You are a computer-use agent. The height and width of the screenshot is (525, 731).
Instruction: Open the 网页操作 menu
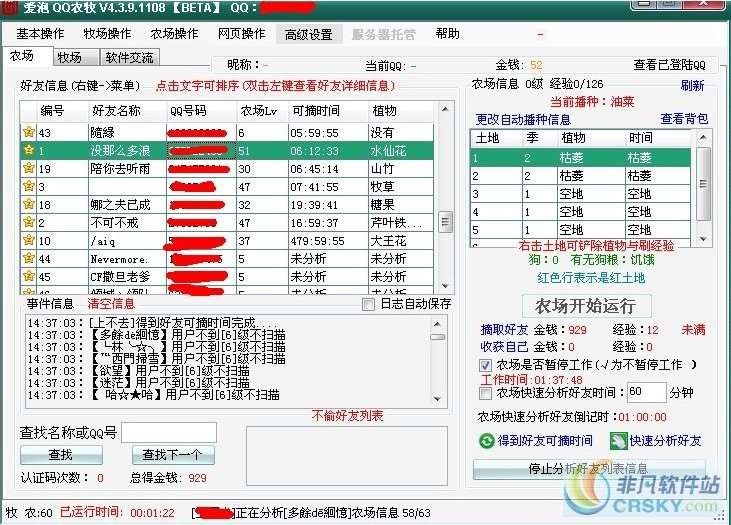click(x=241, y=34)
